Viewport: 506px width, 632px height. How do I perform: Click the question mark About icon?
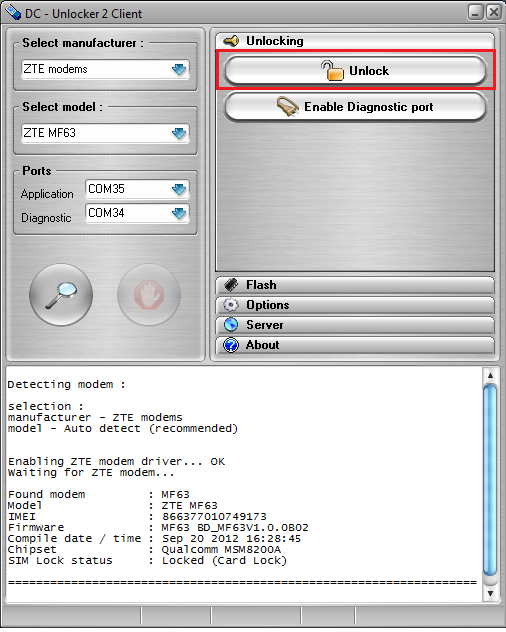(231, 345)
